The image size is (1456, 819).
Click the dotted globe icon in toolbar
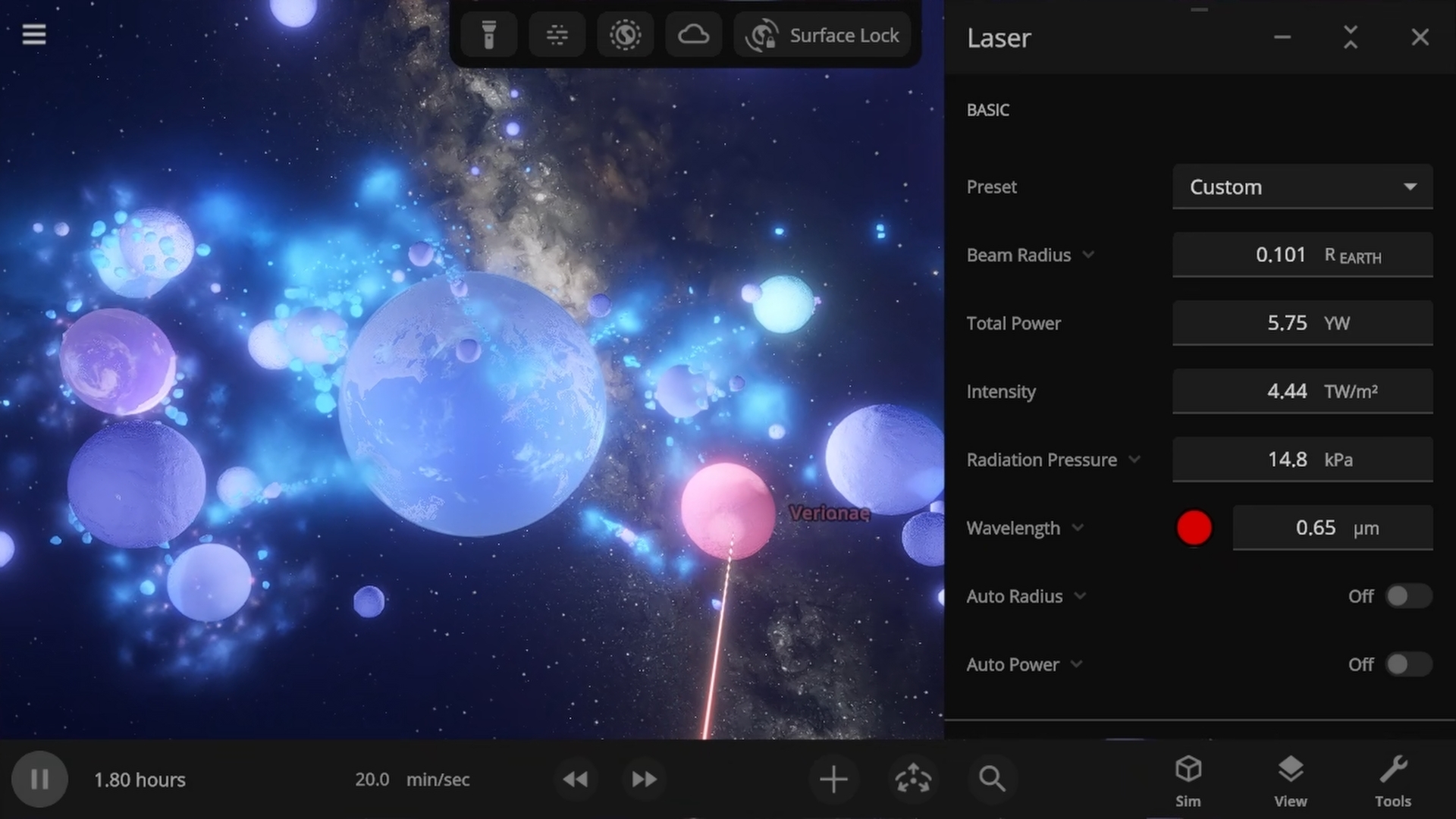point(625,35)
